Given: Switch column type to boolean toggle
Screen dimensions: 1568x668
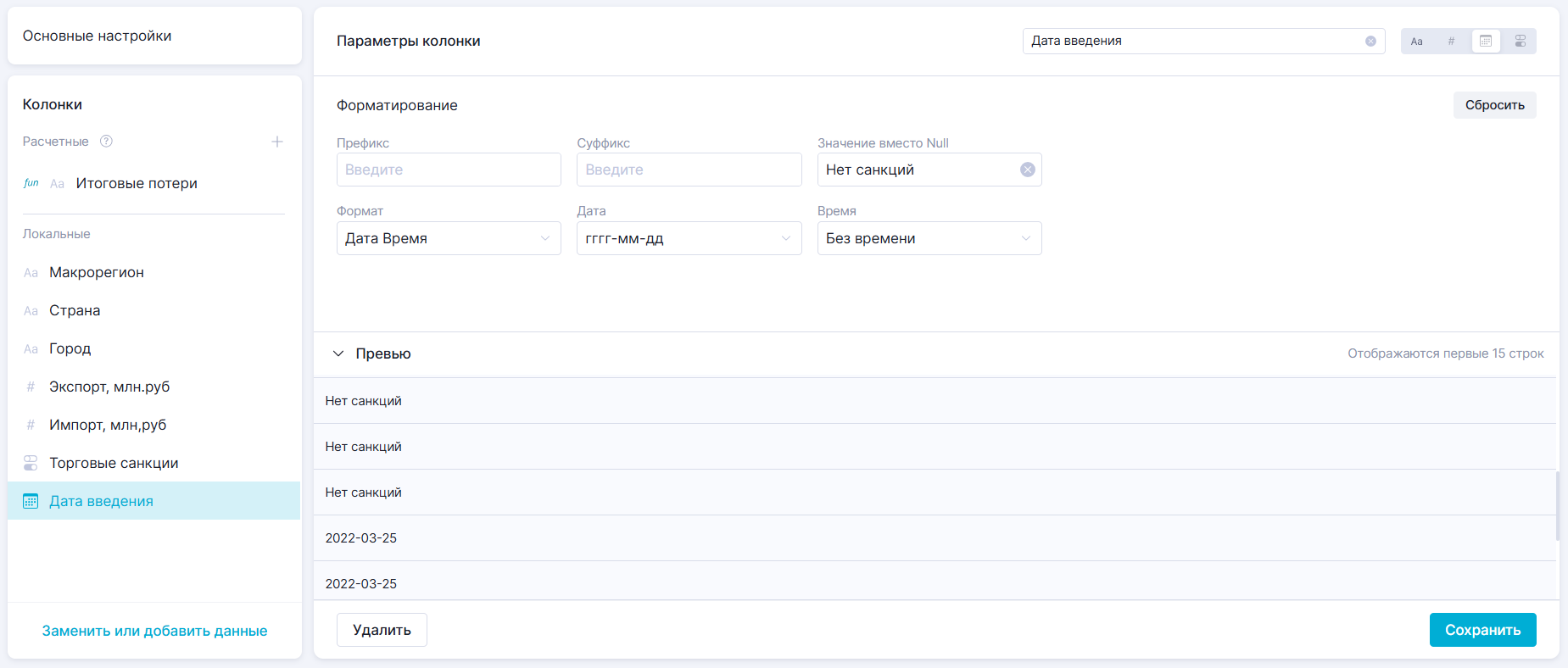Looking at the screenshot, I should click(x=1520, y=42).
